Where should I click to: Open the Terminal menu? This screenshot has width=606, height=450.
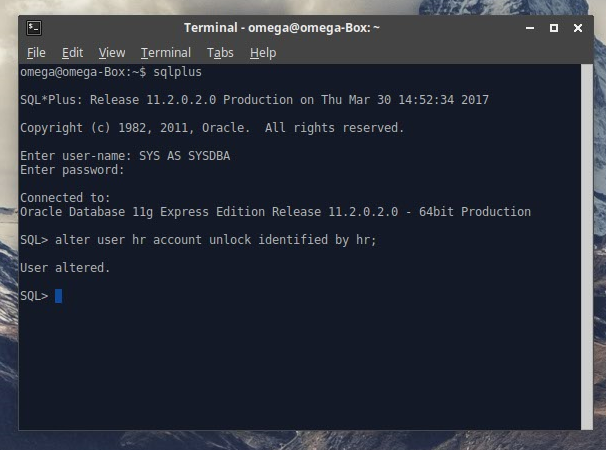click(165, 52)
